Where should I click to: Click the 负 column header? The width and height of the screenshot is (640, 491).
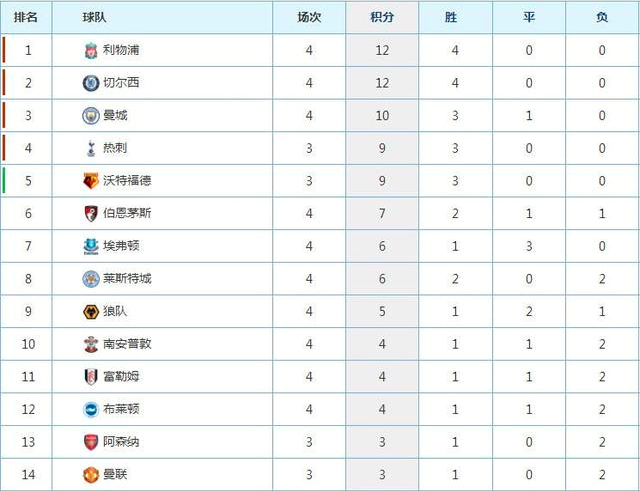point(602,17)
